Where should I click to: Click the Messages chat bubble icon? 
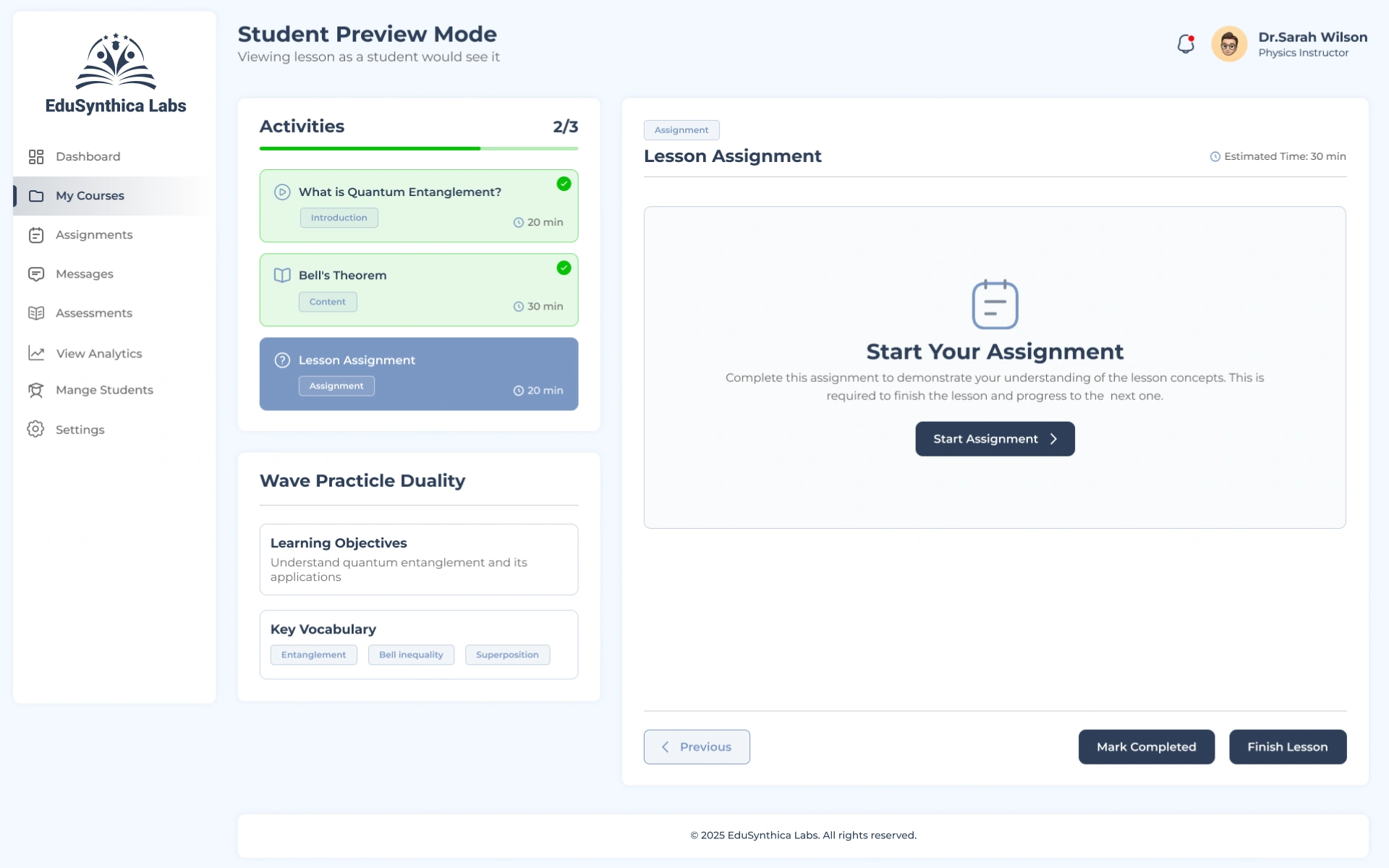36,274
